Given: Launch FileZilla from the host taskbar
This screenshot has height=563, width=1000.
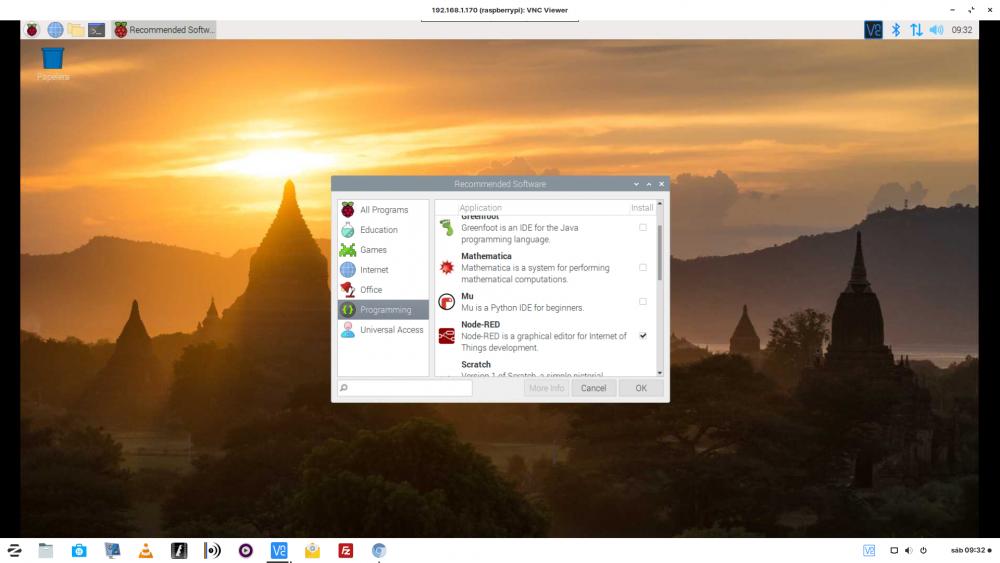Looking at the screenshot, I should (x=346, y=551).
